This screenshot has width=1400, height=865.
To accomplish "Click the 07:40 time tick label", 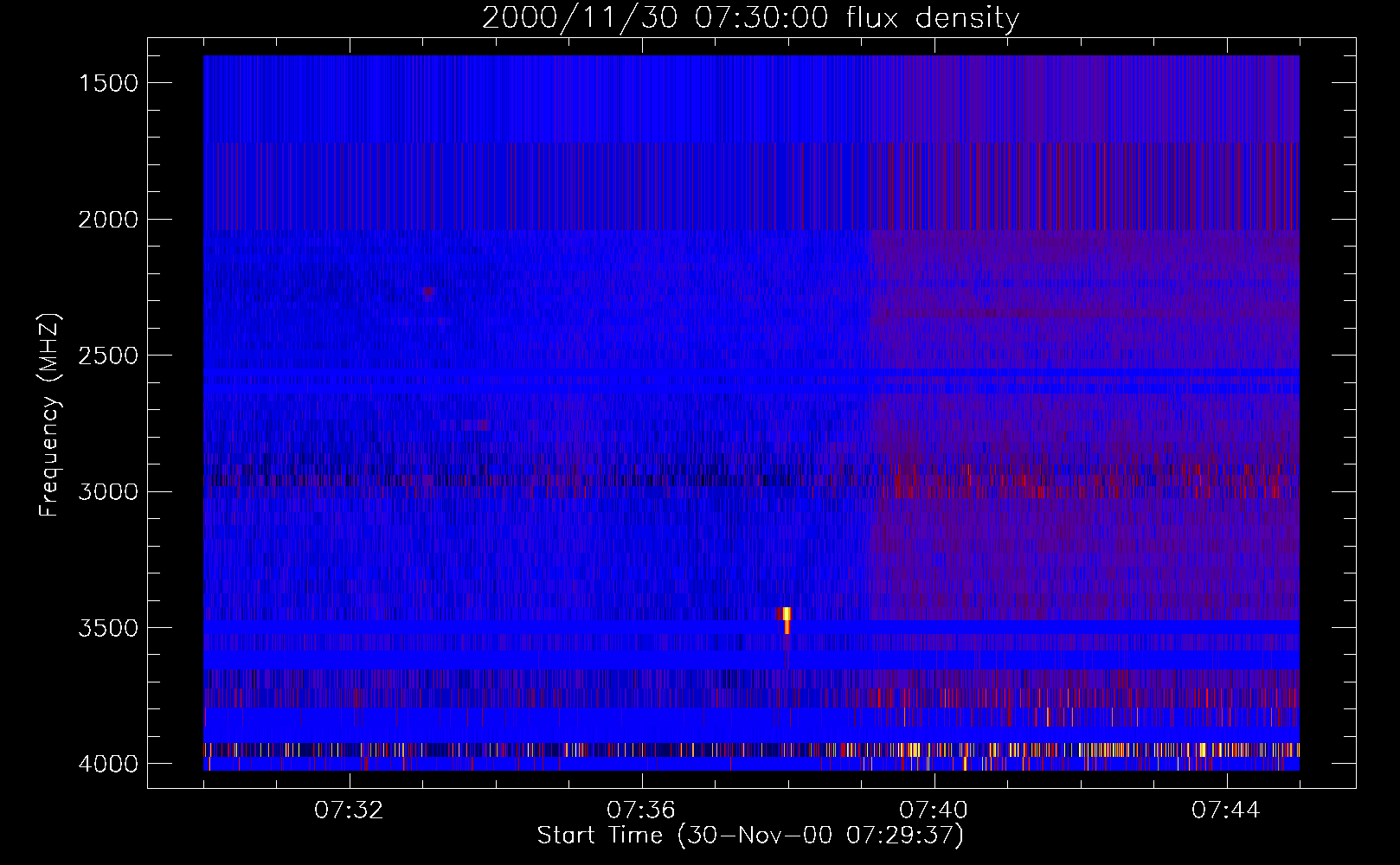I will click(x=934, y=811).
